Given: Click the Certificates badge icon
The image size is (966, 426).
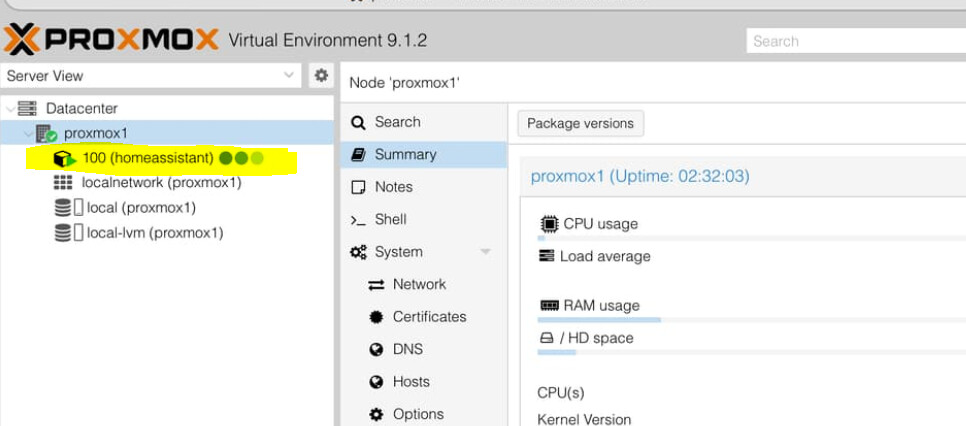Looking at the screenshot, I should (x=376, y=317).
